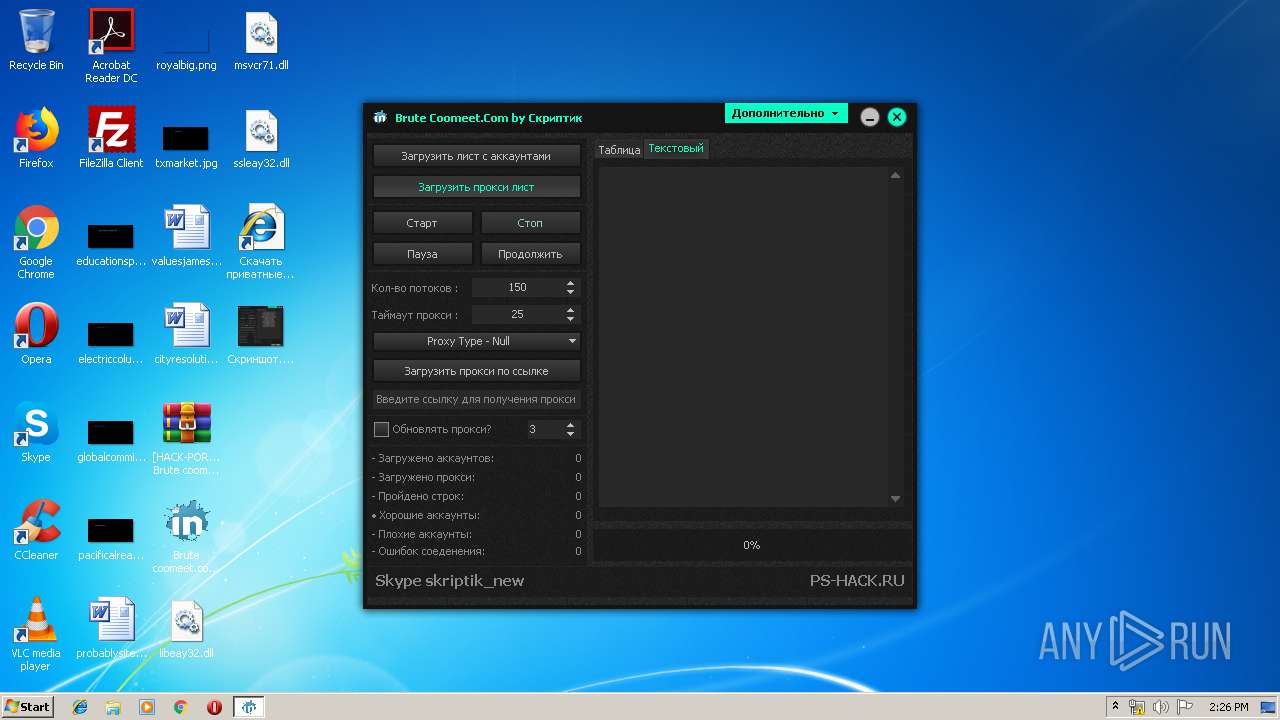Open the Windows Start menu
This screenshot has height=720, width=1280.
tap(28, 706)
